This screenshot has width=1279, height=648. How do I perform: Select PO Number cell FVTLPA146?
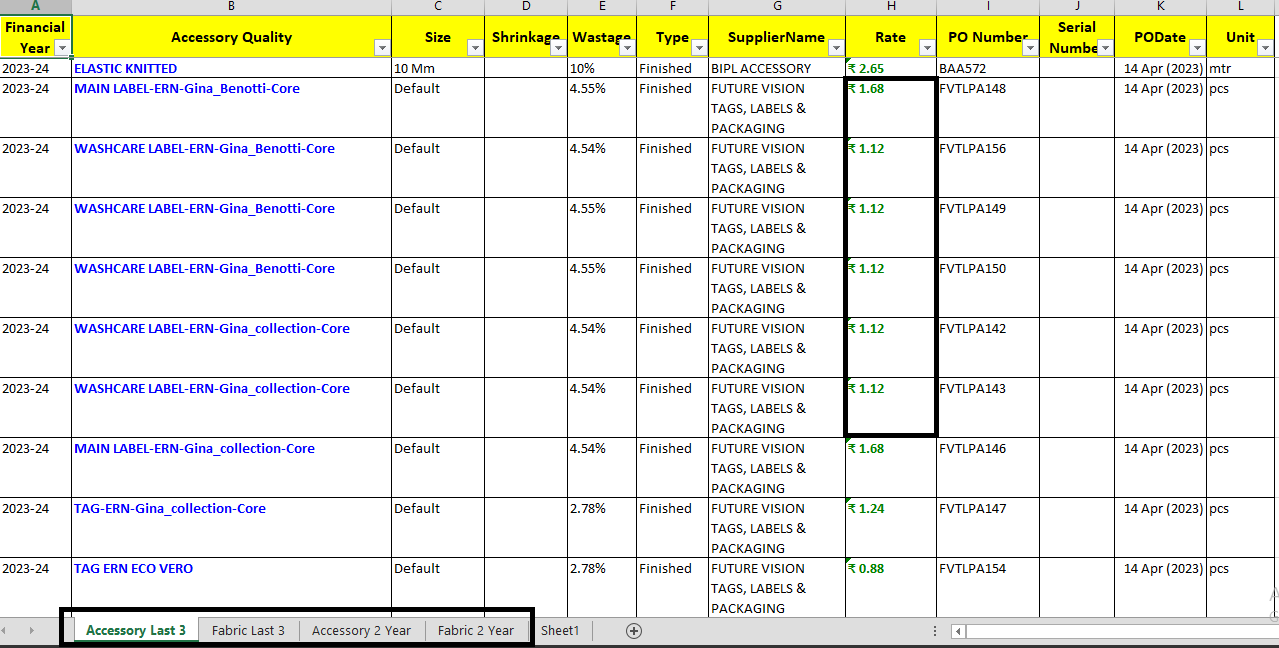[988, 468]
